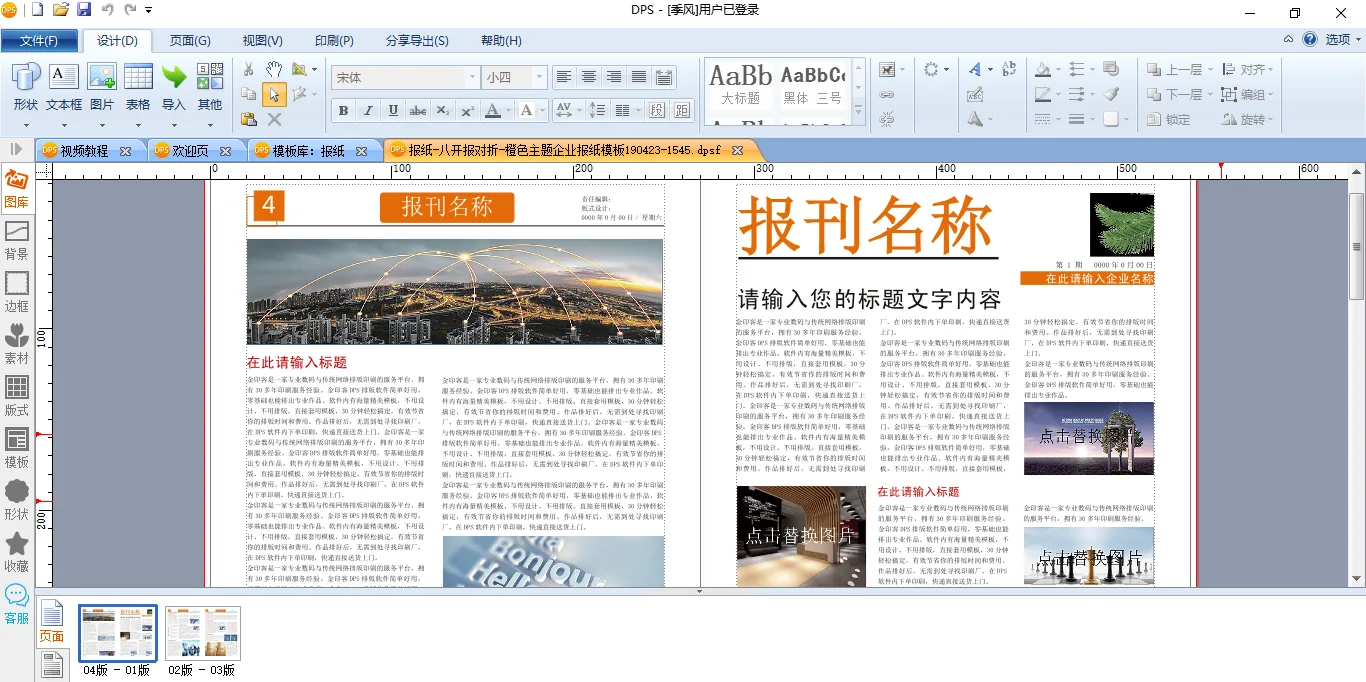Click the green 导入 import arrow
This screenshot has height=682, width=1366.
tap(174, 85)
